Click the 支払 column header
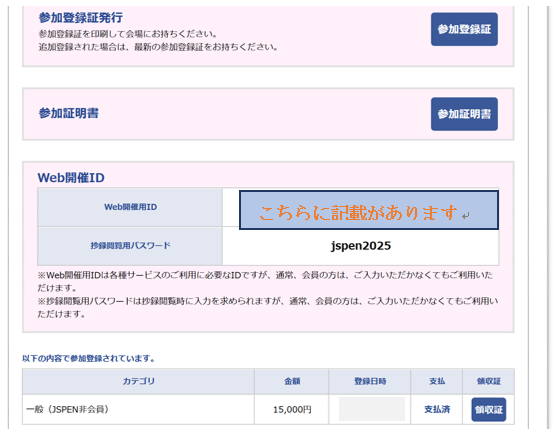 click(x=437, y=382)
